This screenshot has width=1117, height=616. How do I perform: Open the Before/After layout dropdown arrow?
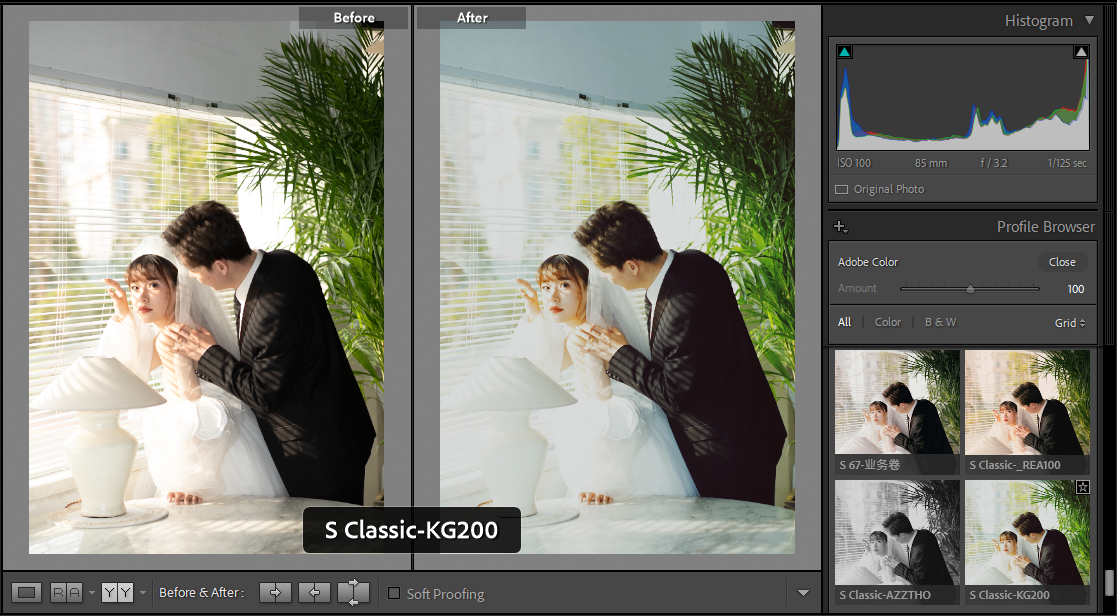[x=141, y=593]
